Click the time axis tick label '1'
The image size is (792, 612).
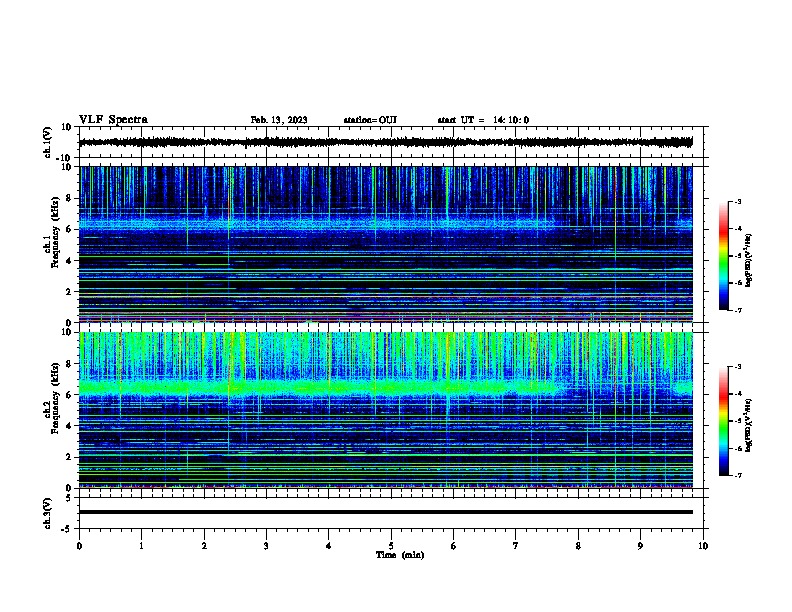pos(141,546)
